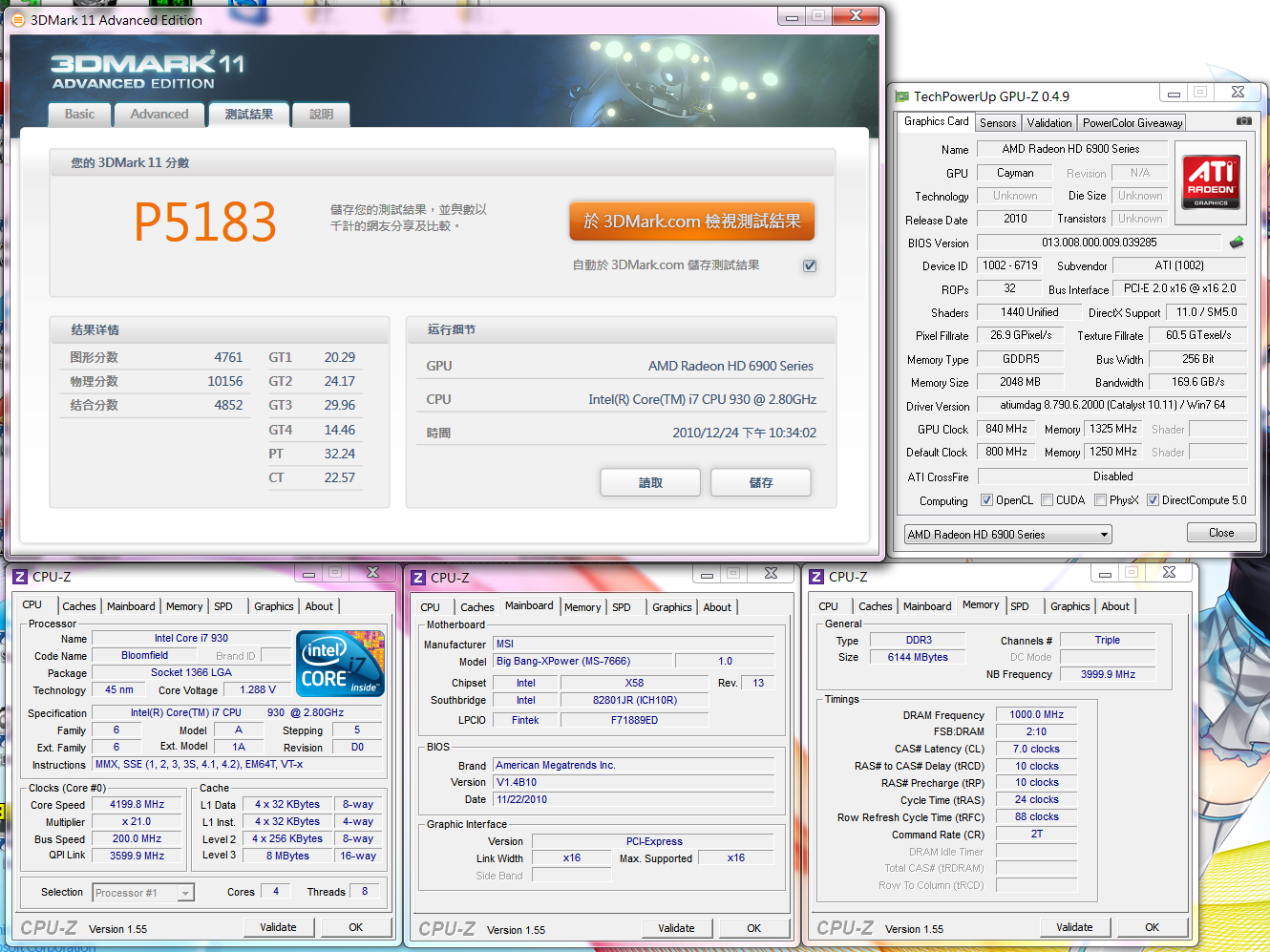Screen dimensions: 1270x952
Task: Click OK in the middle CPU-Z window
Action: 754,928
